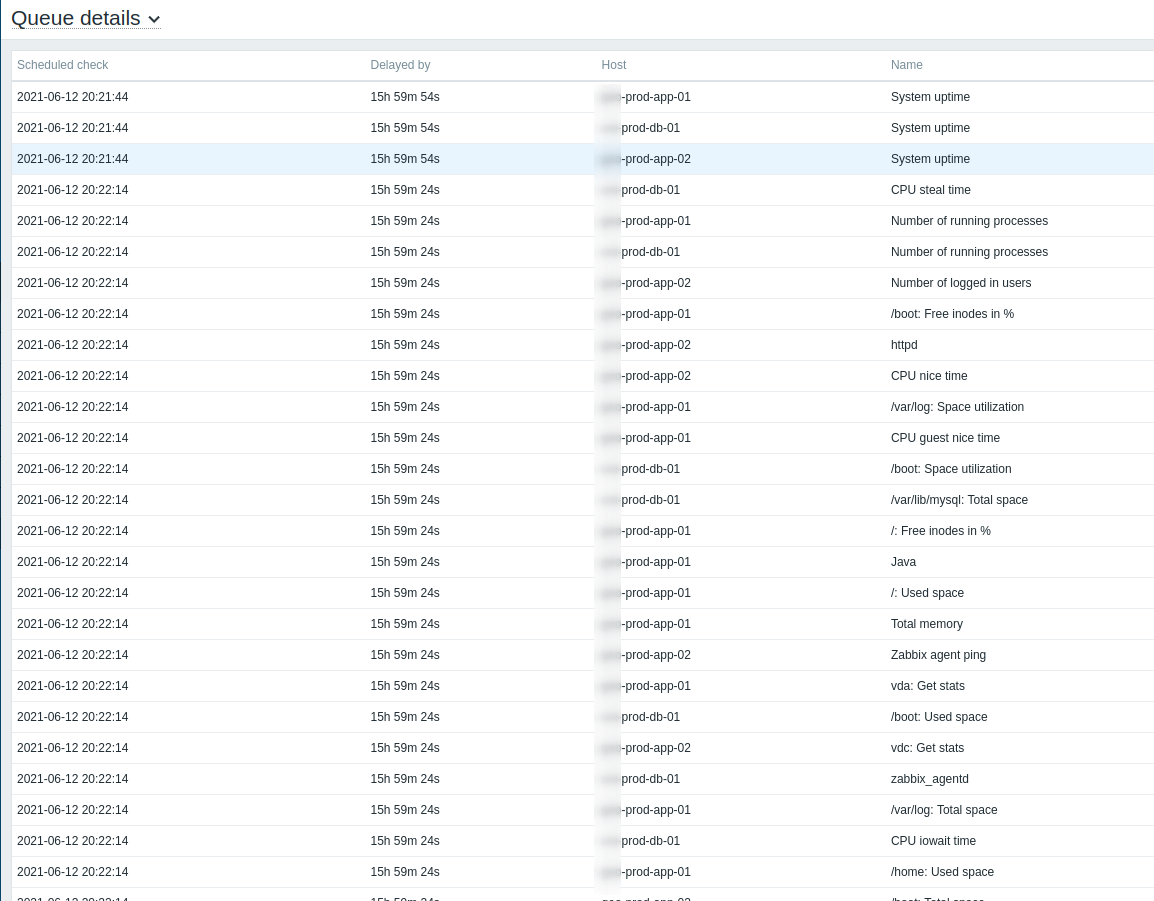Click the zabbix_agentd item on prod-db-01
The height and width of the screenshot is (901, 1154).
[x=929, y=779]
